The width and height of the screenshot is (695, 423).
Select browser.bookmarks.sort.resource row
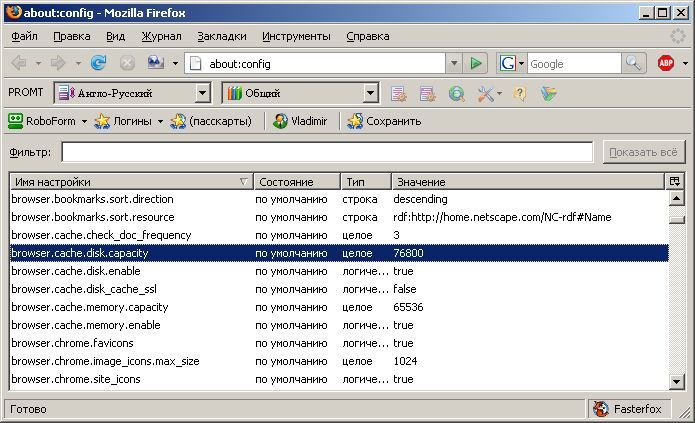(339, 217)
